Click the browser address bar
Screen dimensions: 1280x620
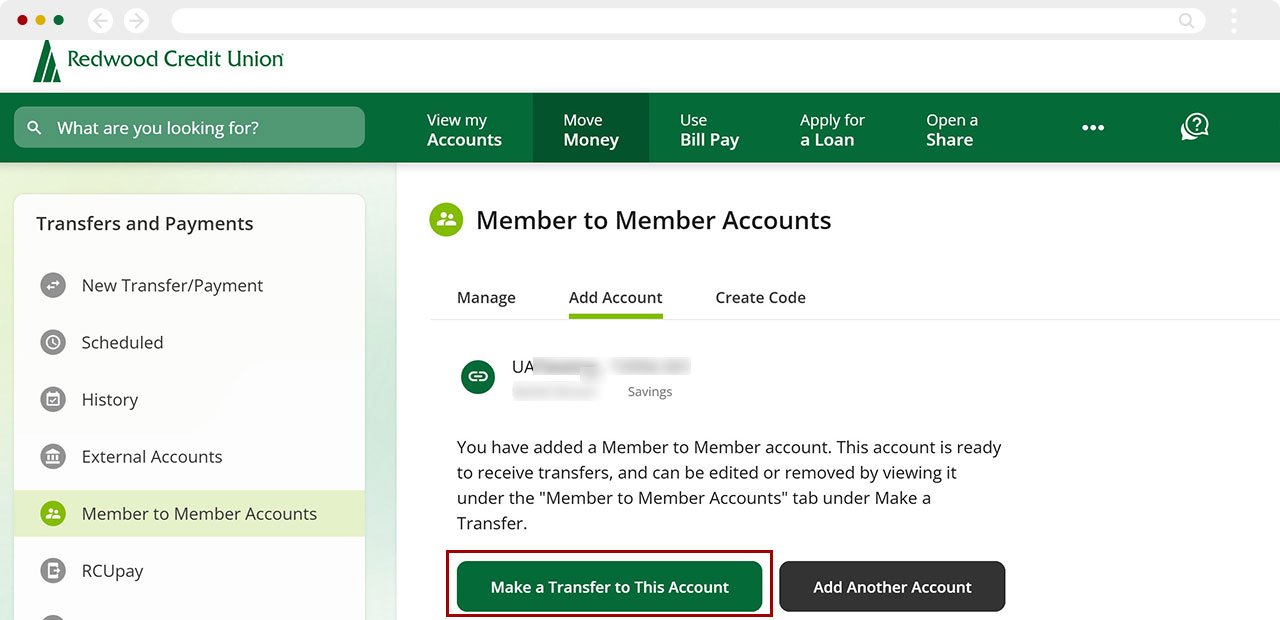[x=688, y=20]
